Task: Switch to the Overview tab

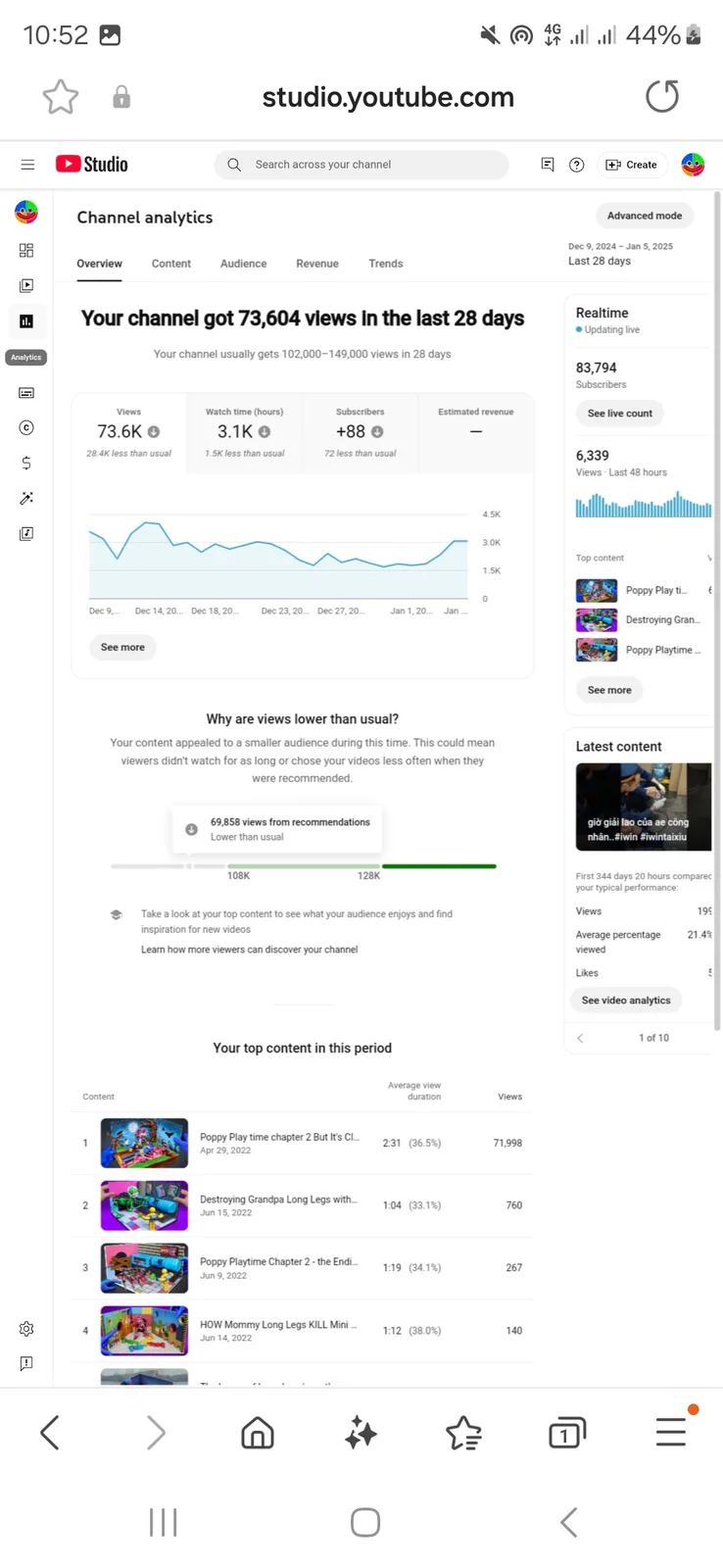Action: (x=99, y=264)
